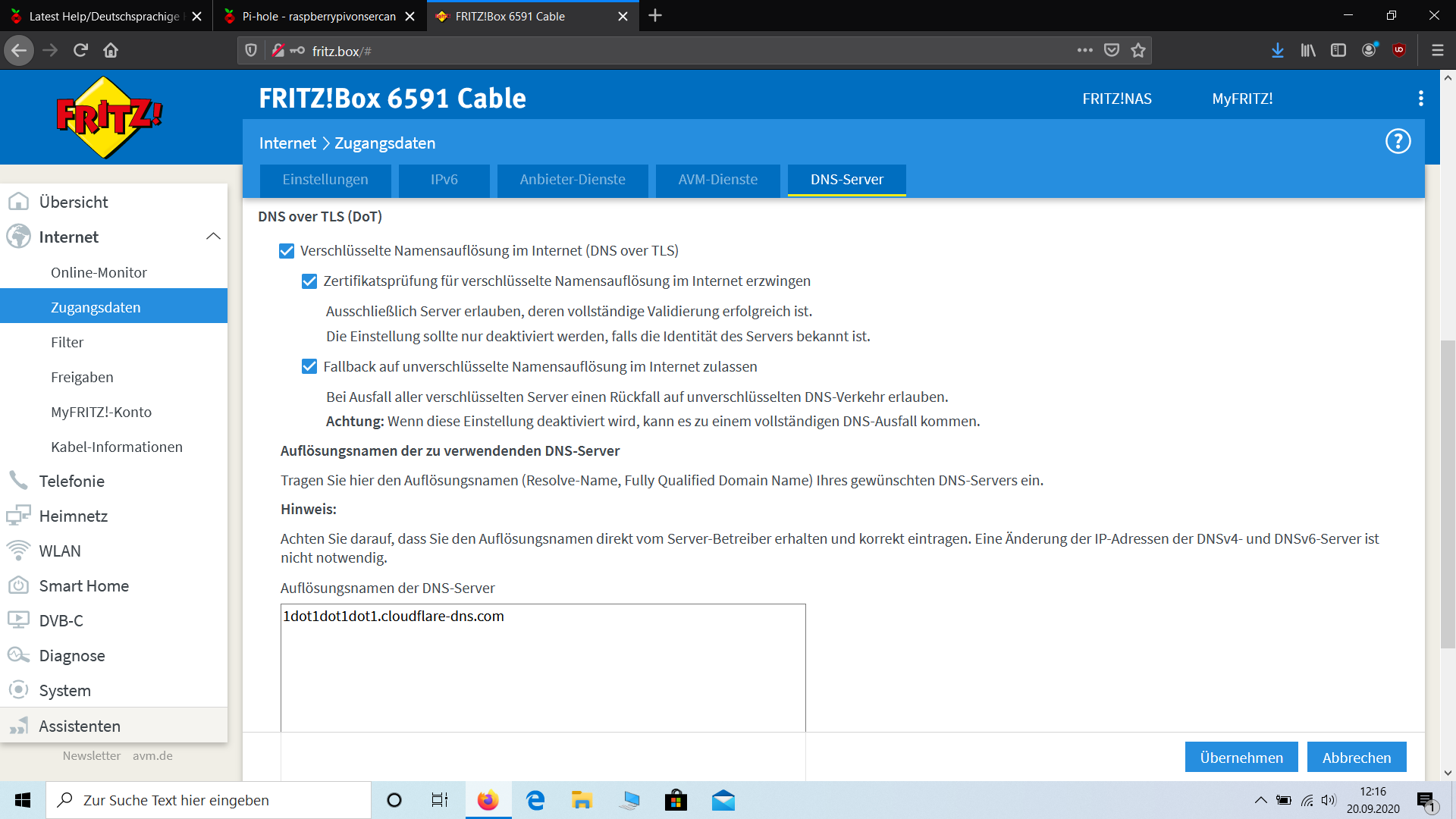The height and width of the screenshot is (819, 1456).
Task: Open Newsletter link
Action: pos(92,756)
